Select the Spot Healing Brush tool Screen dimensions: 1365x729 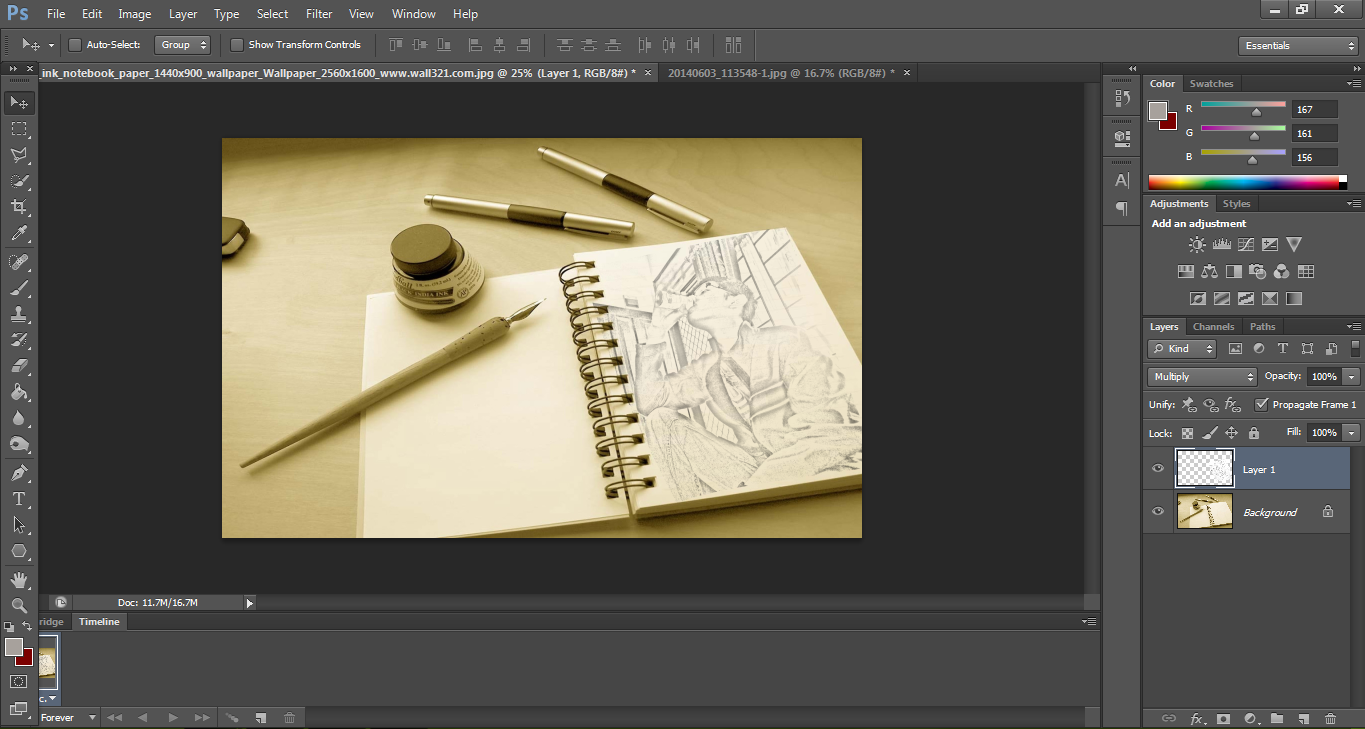click(x=19, y=262)
